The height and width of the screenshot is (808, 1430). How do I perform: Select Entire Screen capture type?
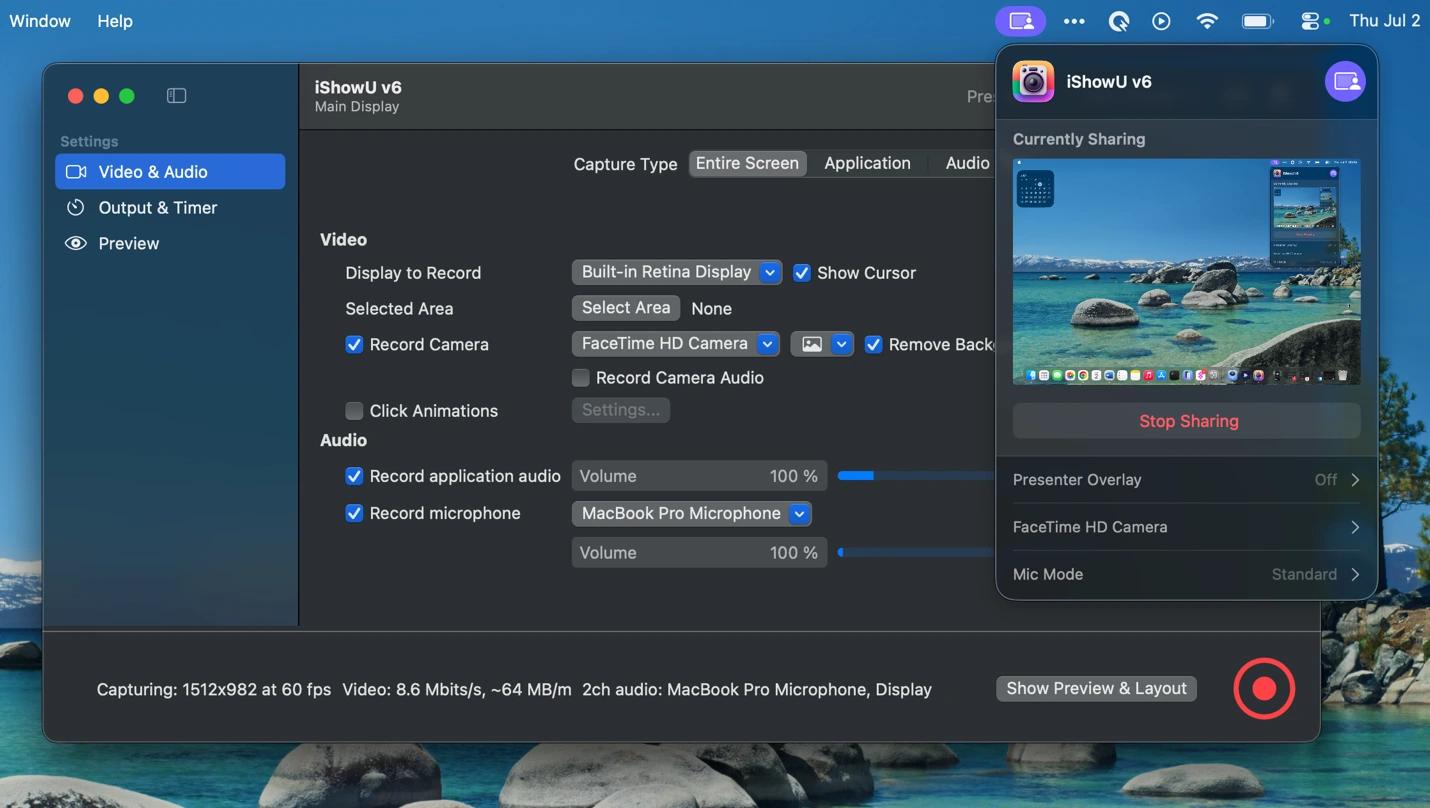click(x=747, y=163)
